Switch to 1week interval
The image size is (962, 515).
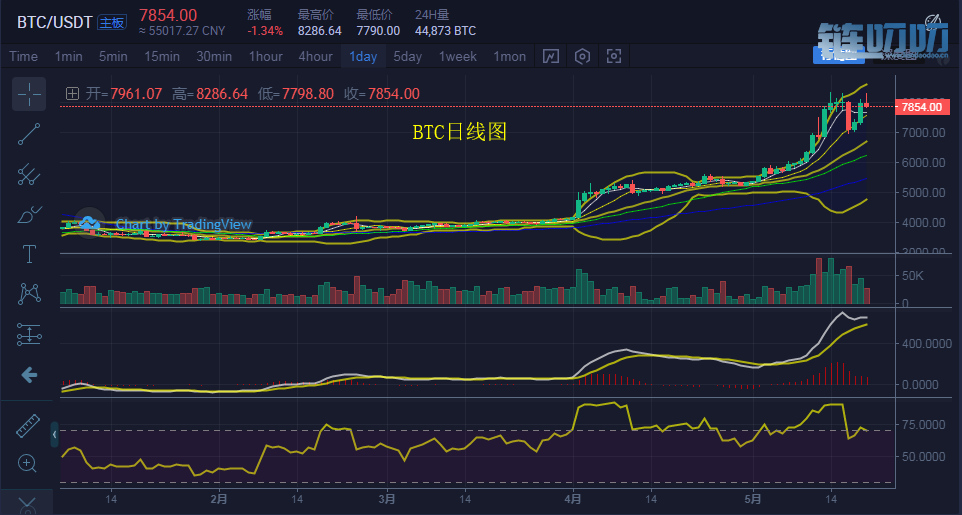tap(458, 56)
